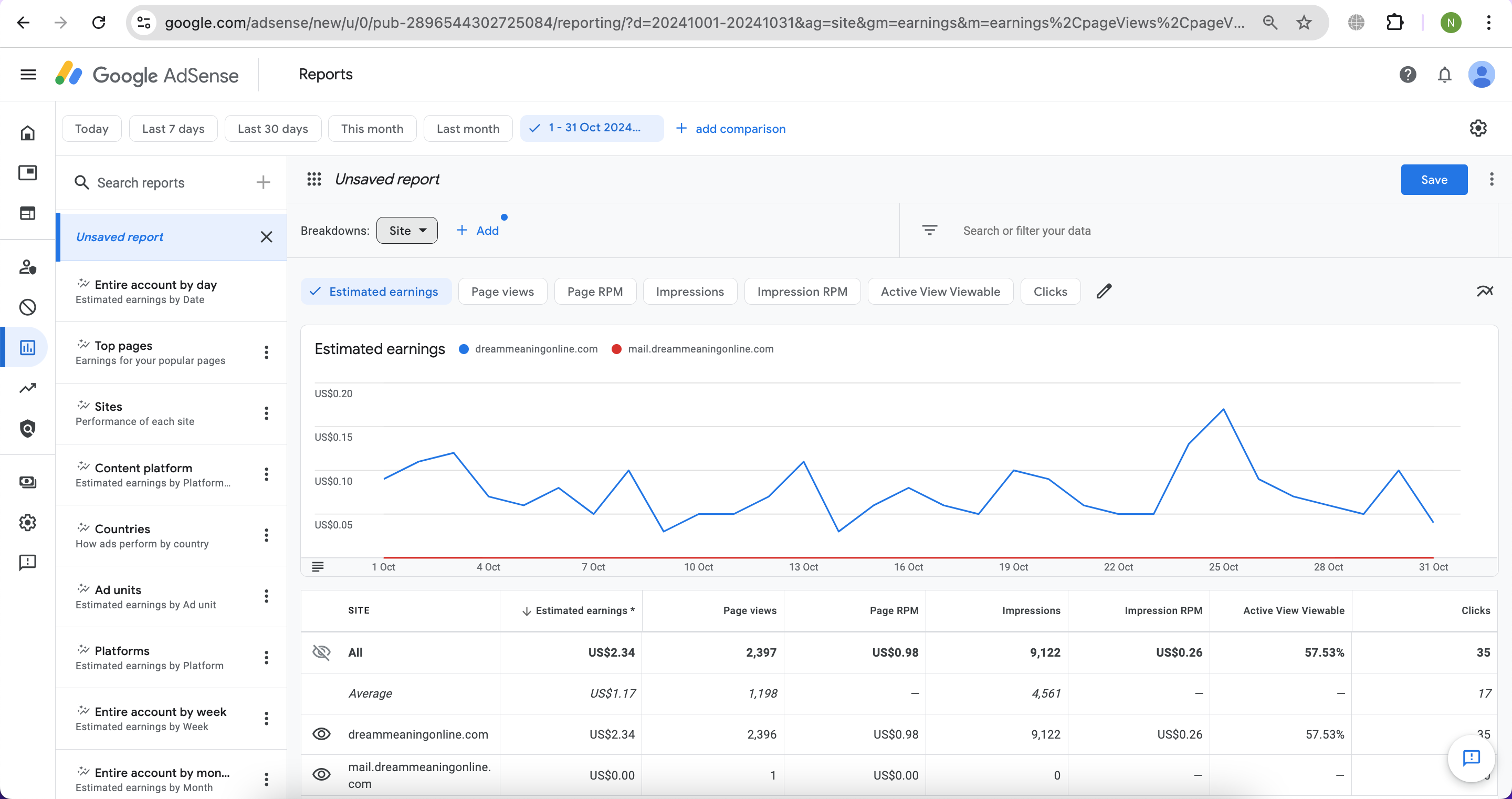
Task: Toggle Estimated earnings metric chip
Action: coord(376,292)
